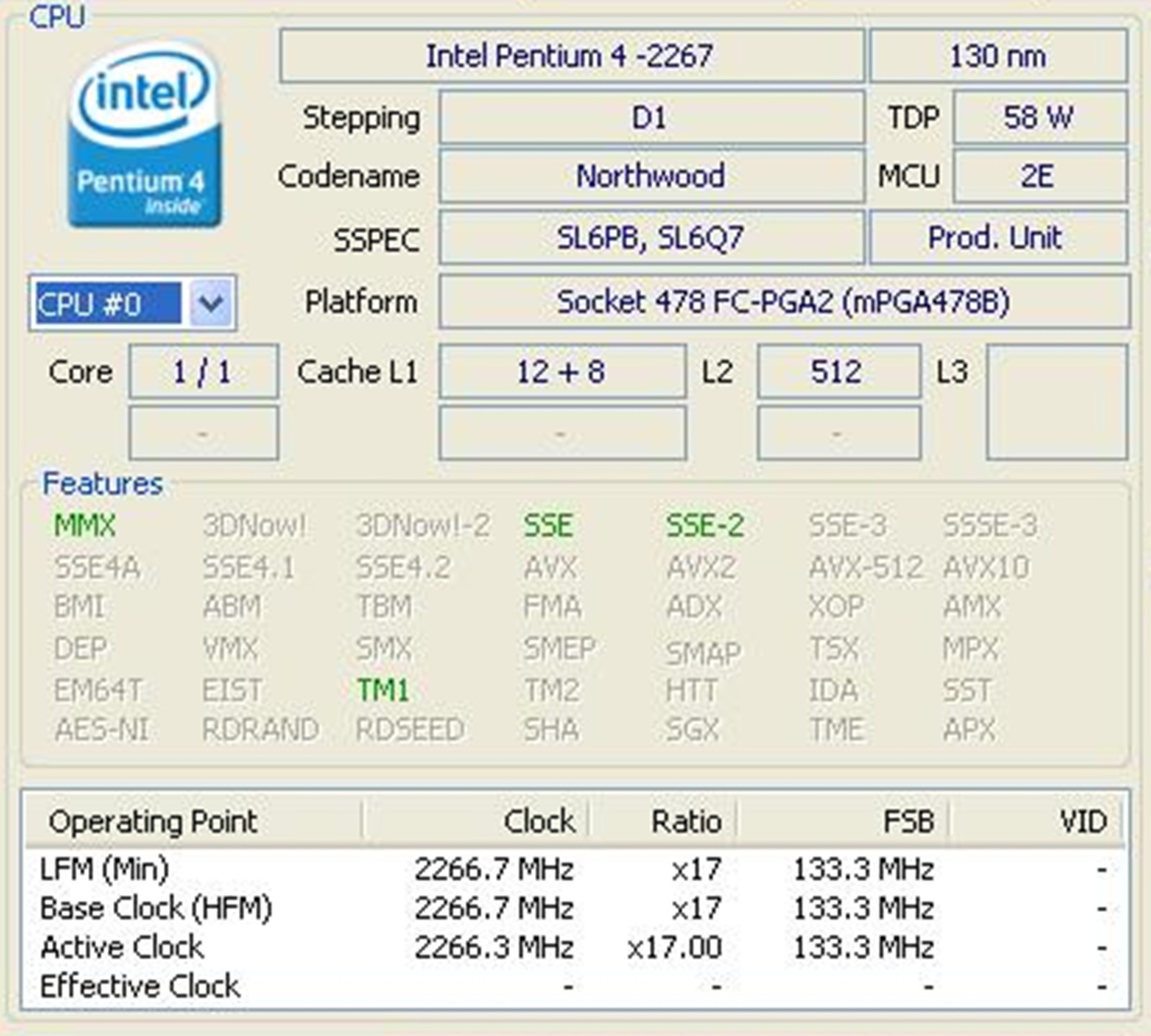Click the FMA feature label
This screenshot has width=1151, height=1036.
[x=552, y=607]
